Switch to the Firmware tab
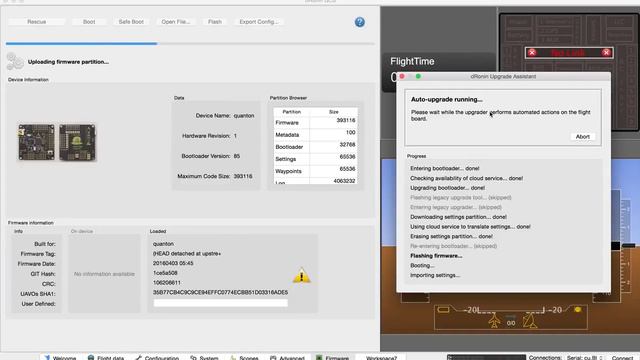640x360 pixels. (332, 358)
